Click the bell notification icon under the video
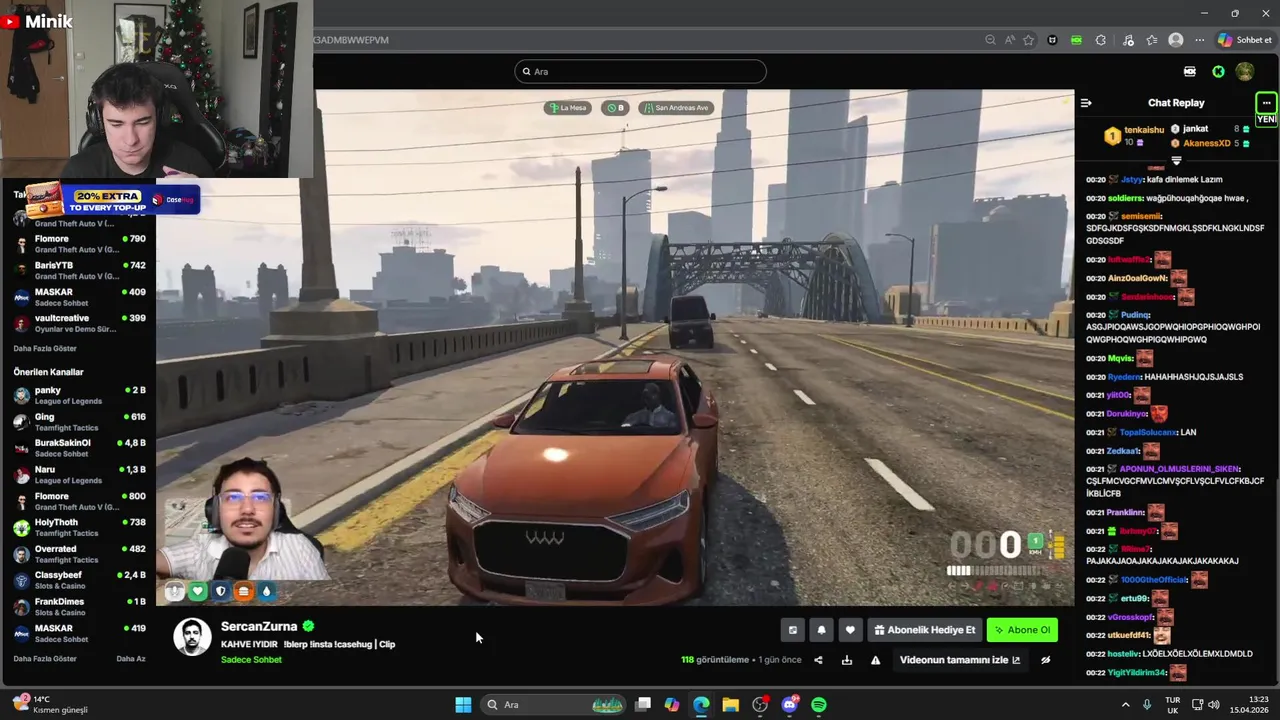This screenshot has width=1280, height=720. (821, 630)
